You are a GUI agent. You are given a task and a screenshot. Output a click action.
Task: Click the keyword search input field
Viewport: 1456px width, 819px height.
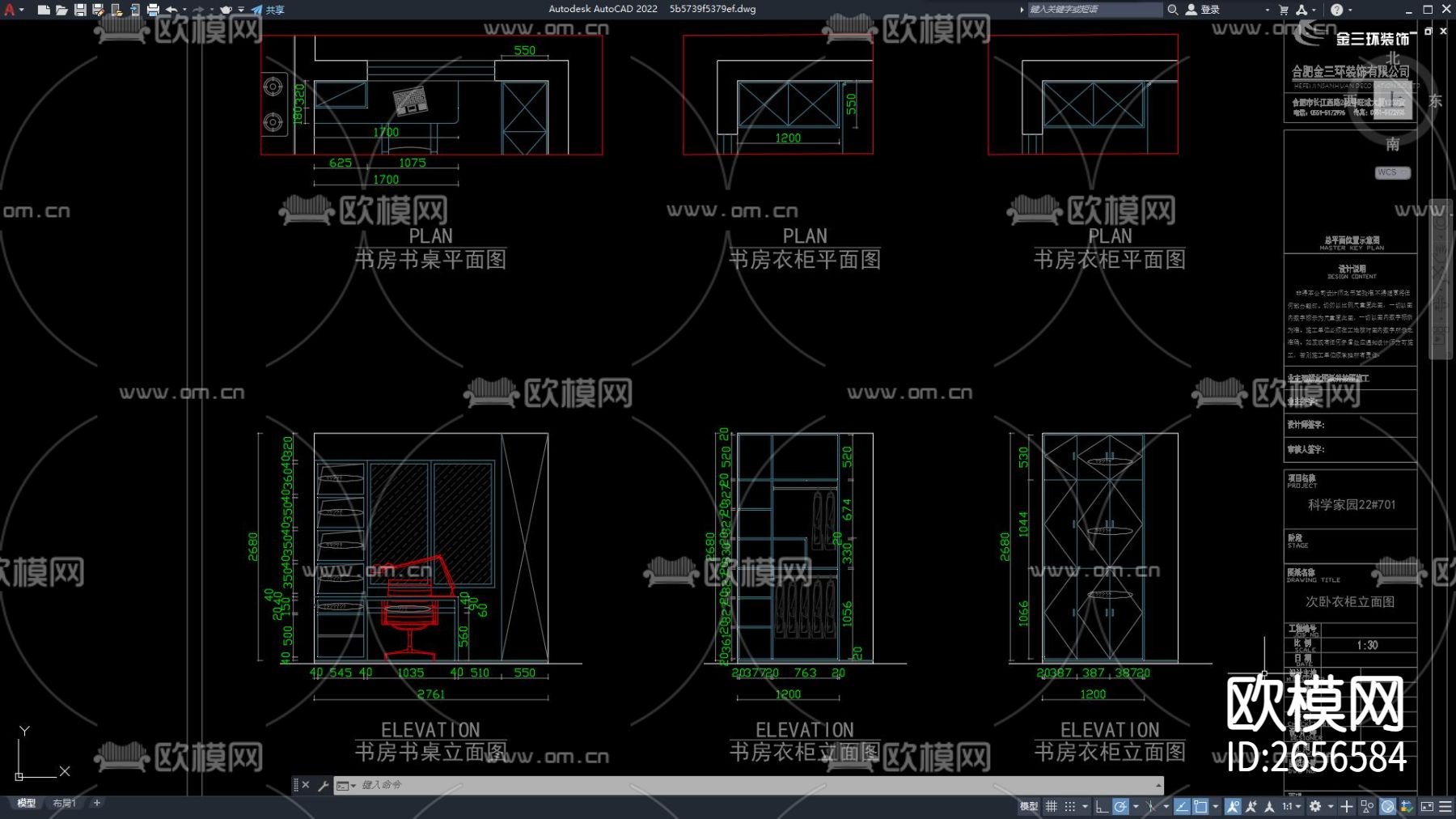coord(1094,10)
